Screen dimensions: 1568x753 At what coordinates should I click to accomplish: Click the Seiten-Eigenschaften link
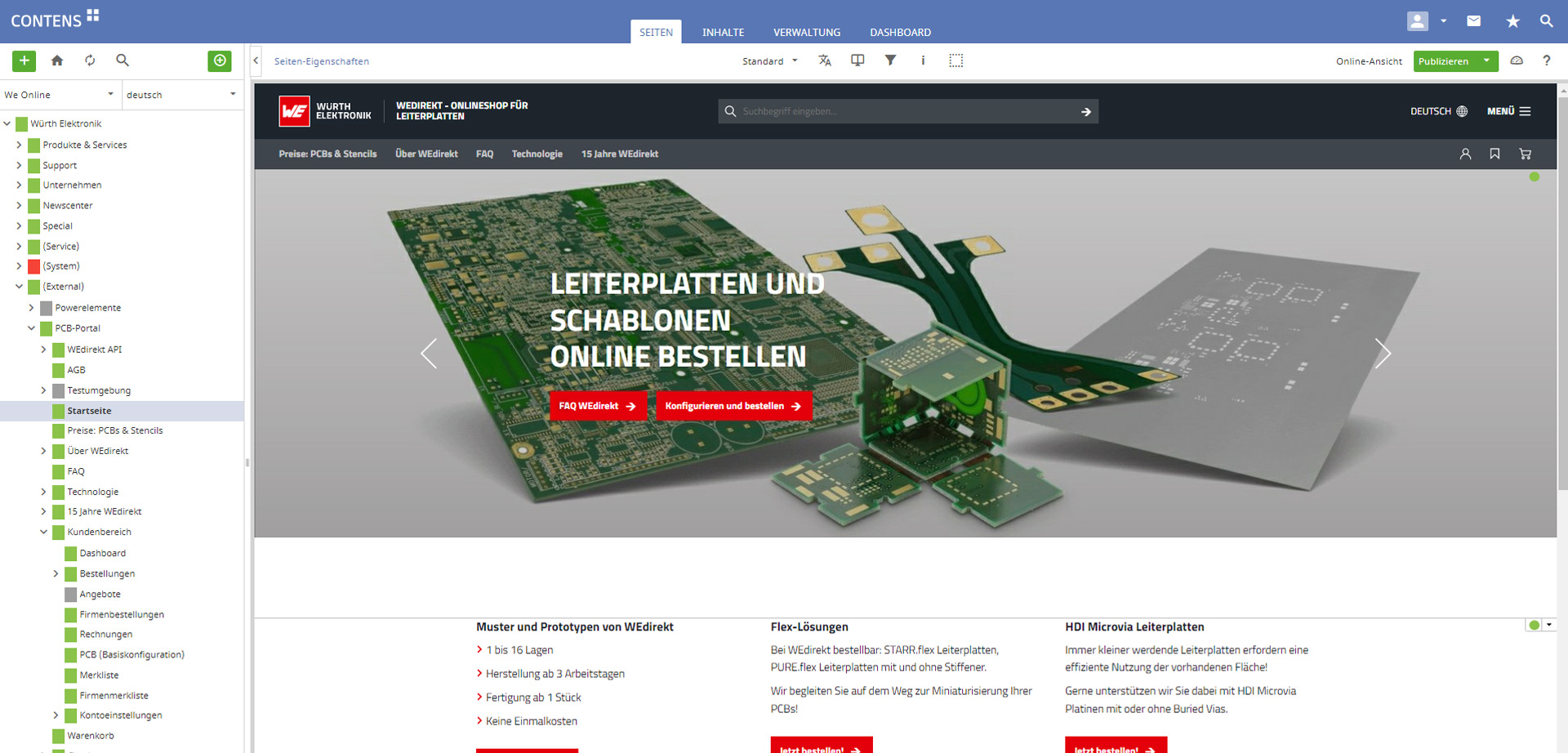coord(322,61)
